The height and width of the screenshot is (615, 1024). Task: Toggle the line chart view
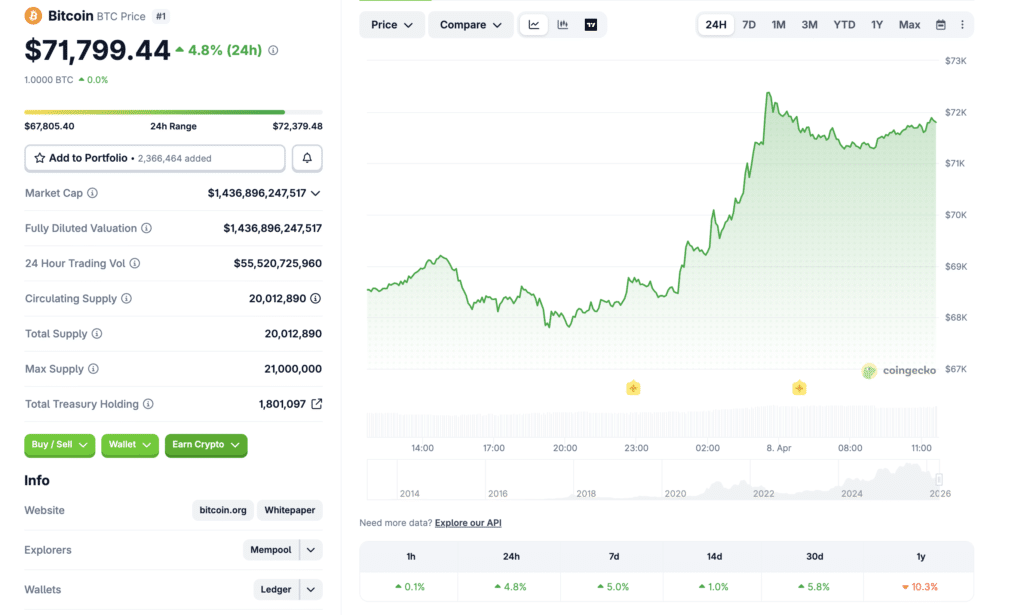click(x=533, y=24)
